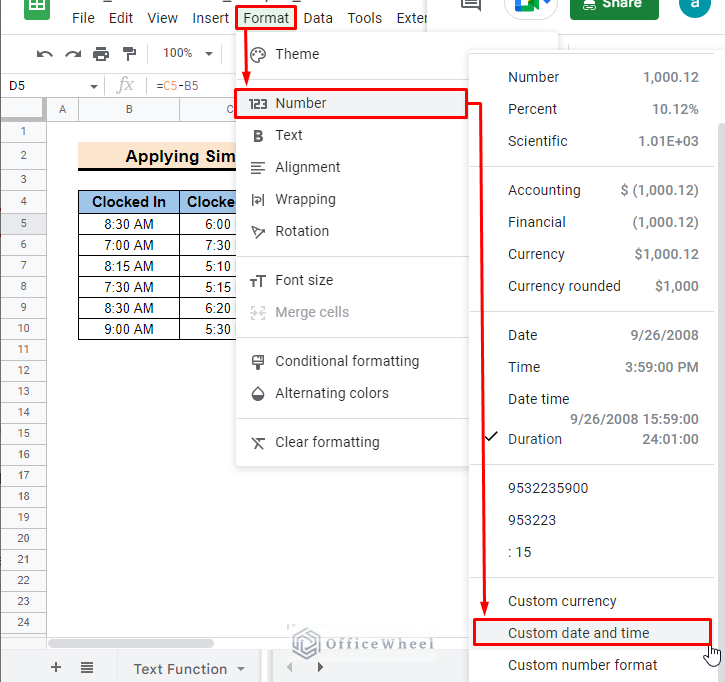Click the Conditional formatting icon
This screenshot has width=725, height=682.
(258, 362)
